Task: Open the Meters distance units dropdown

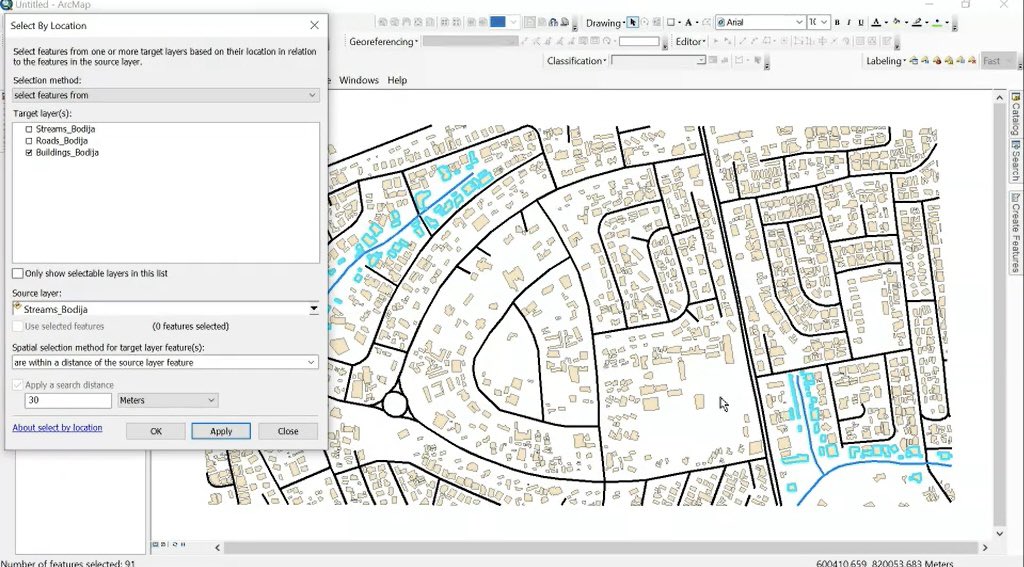Action: point(168,400)
